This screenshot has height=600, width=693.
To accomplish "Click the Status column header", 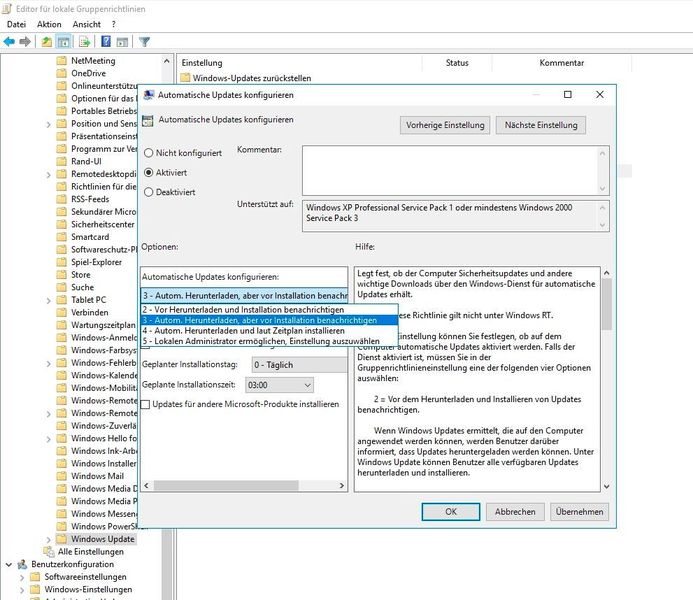I will [457, 63].
